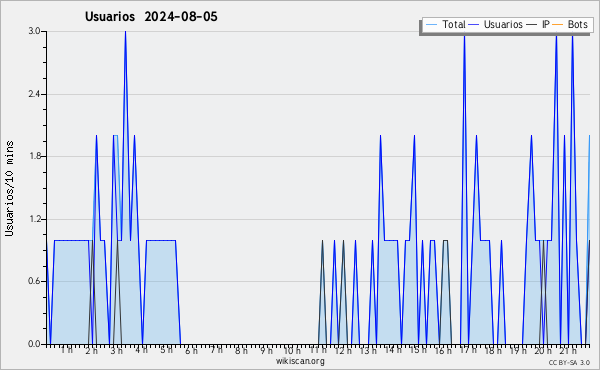600x370 pixels.
Task: Click the wikiscan.org footer label
Action: [300, 361]
